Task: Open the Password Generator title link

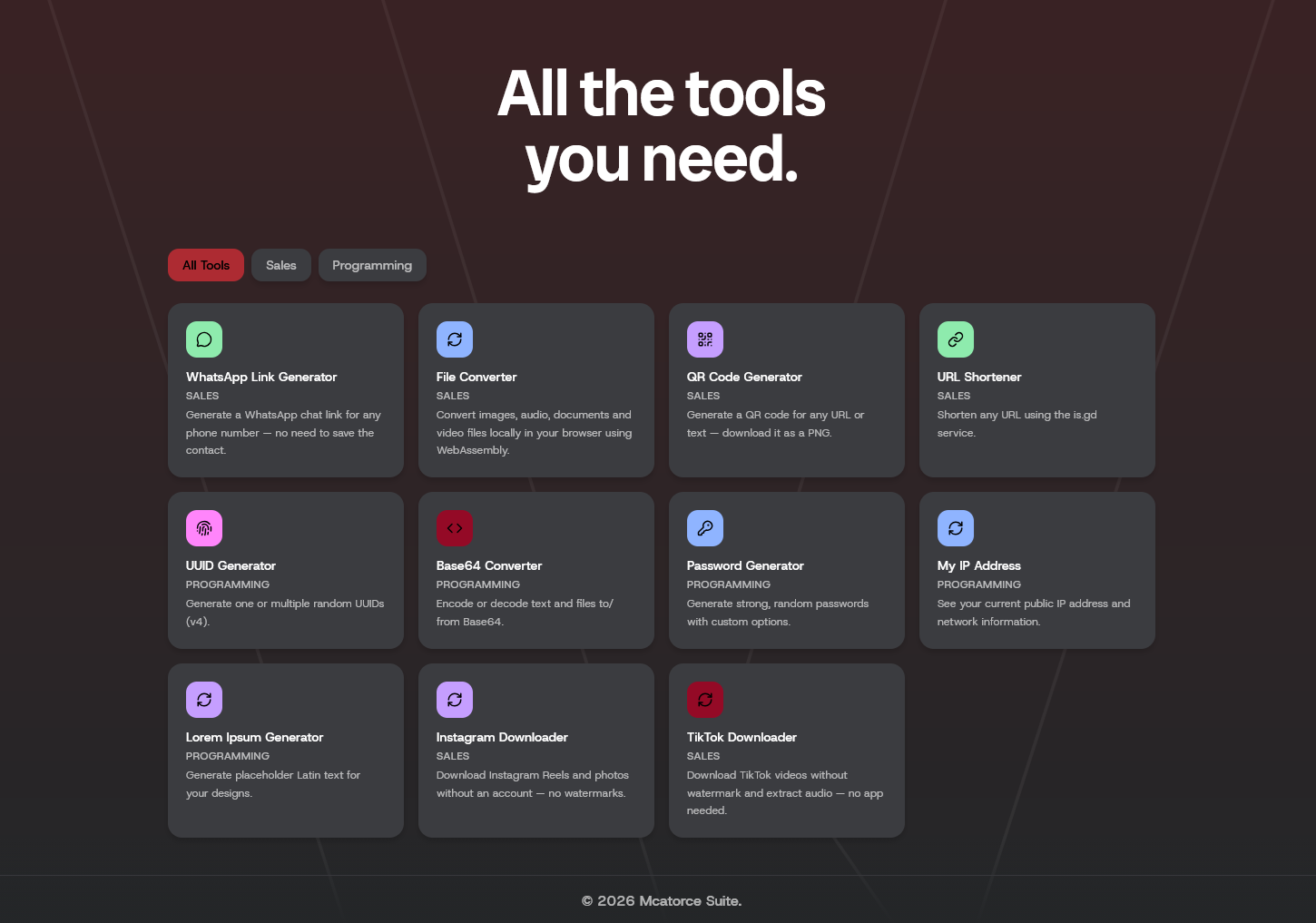Action: click(x=745, y=565)
